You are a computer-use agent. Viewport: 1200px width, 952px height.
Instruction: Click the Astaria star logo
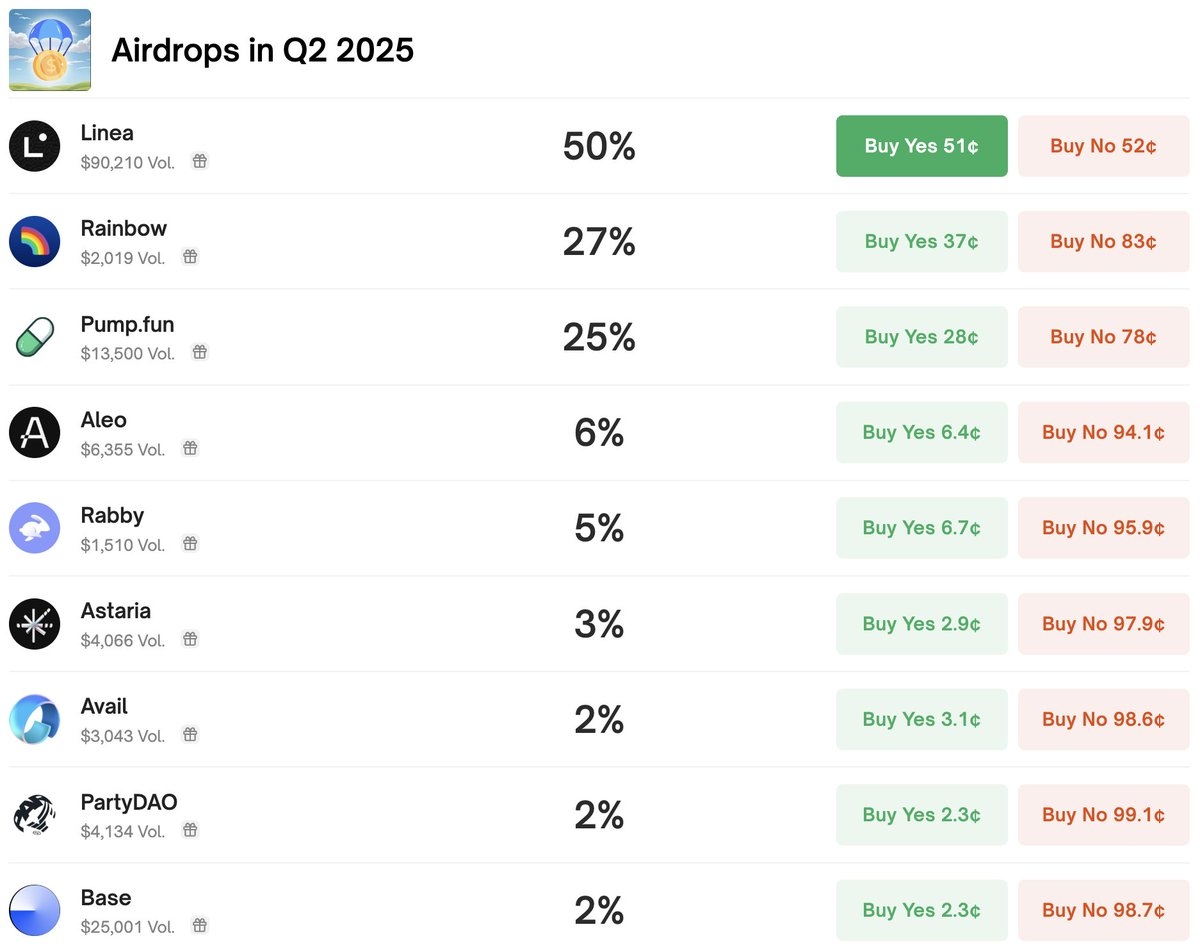[35, 624]
